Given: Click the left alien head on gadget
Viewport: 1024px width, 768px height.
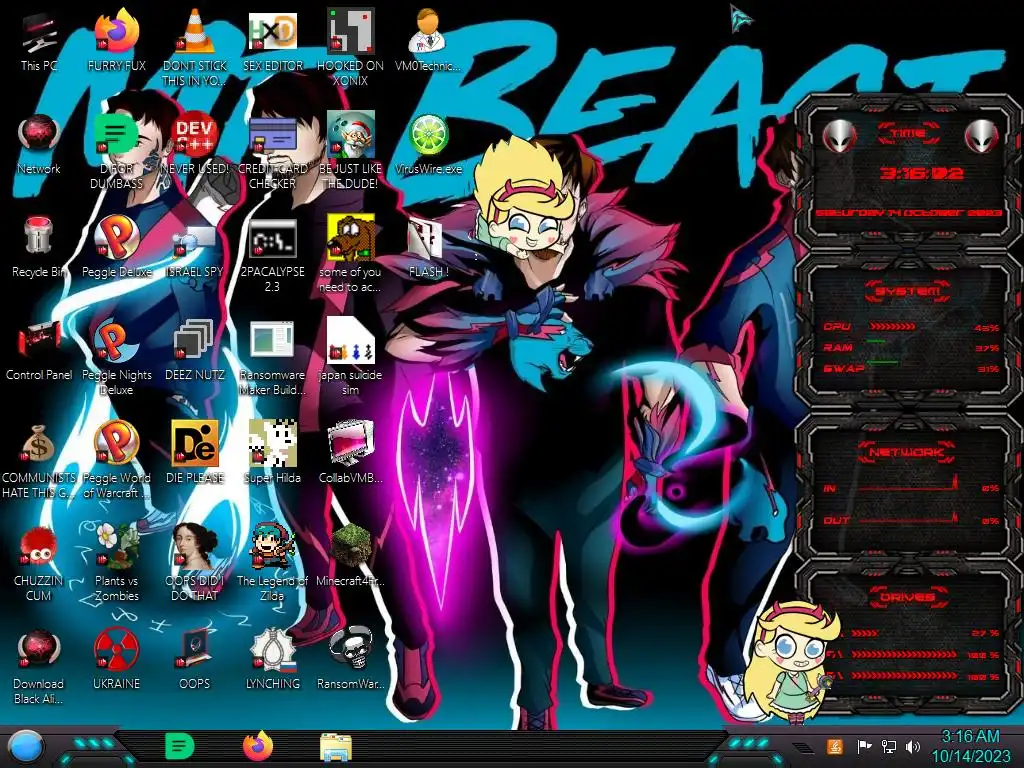Looking at the screenshot, I should click(x=839, y=136).
